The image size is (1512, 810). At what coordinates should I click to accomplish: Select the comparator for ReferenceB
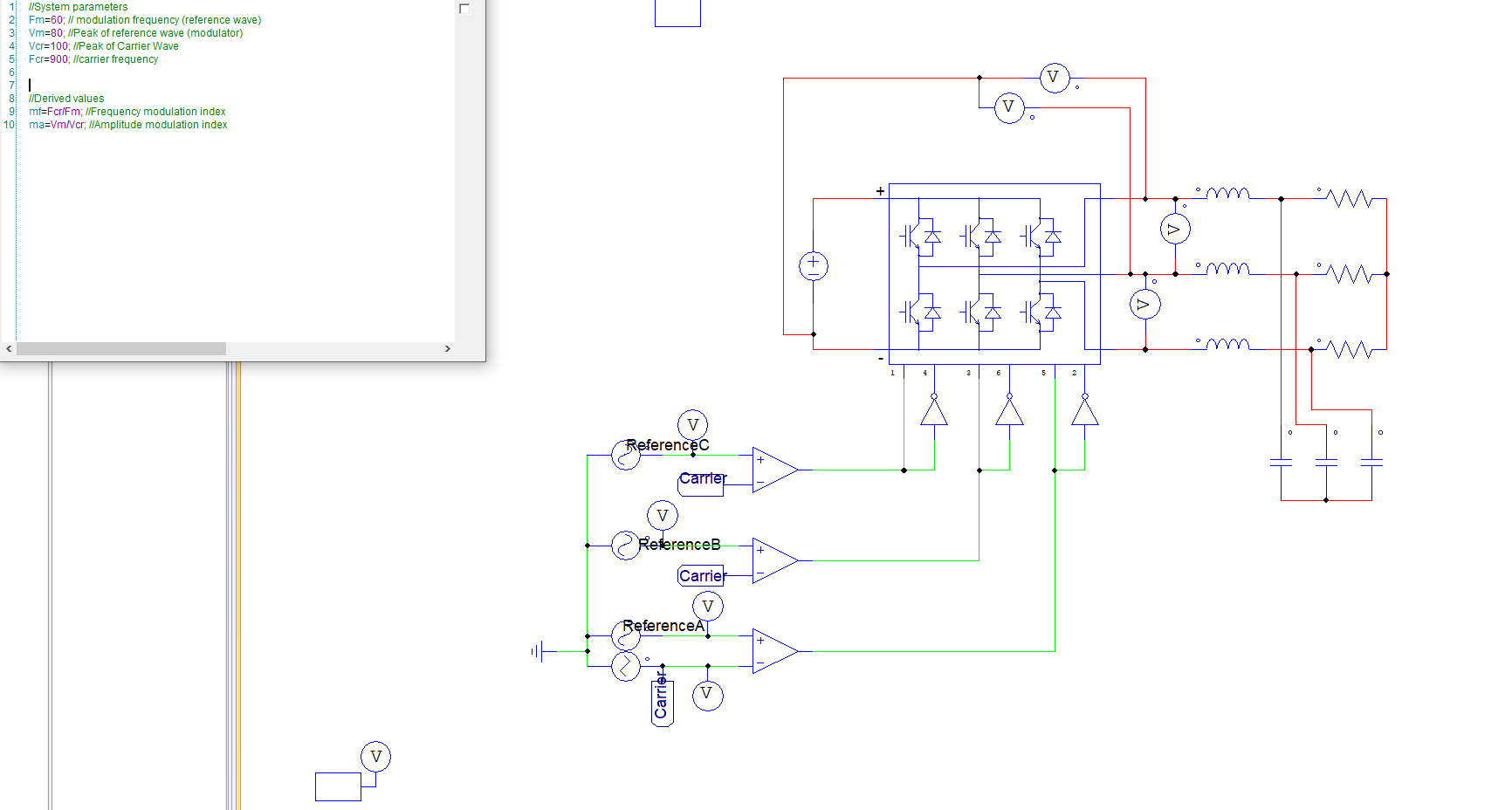775,560
